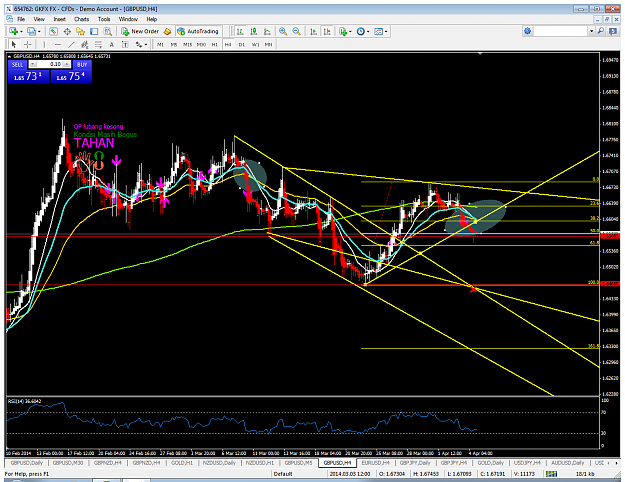The image size is (625, 482).
Task: Open the Tools menu
Action: 104,19
